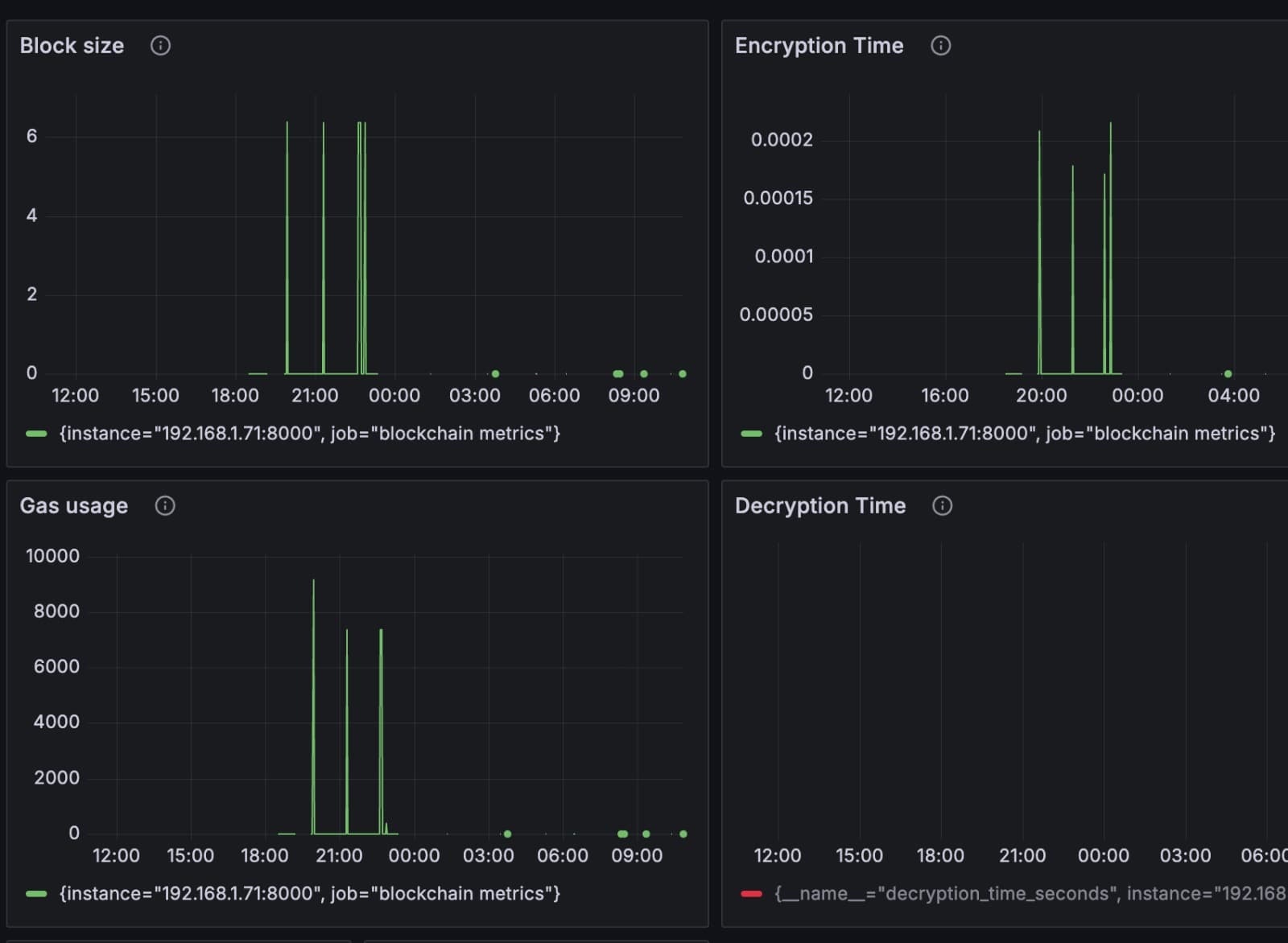
Task: Click the Gas usage panel info icon
Action: pyautogui.click(x=165, y=506)
